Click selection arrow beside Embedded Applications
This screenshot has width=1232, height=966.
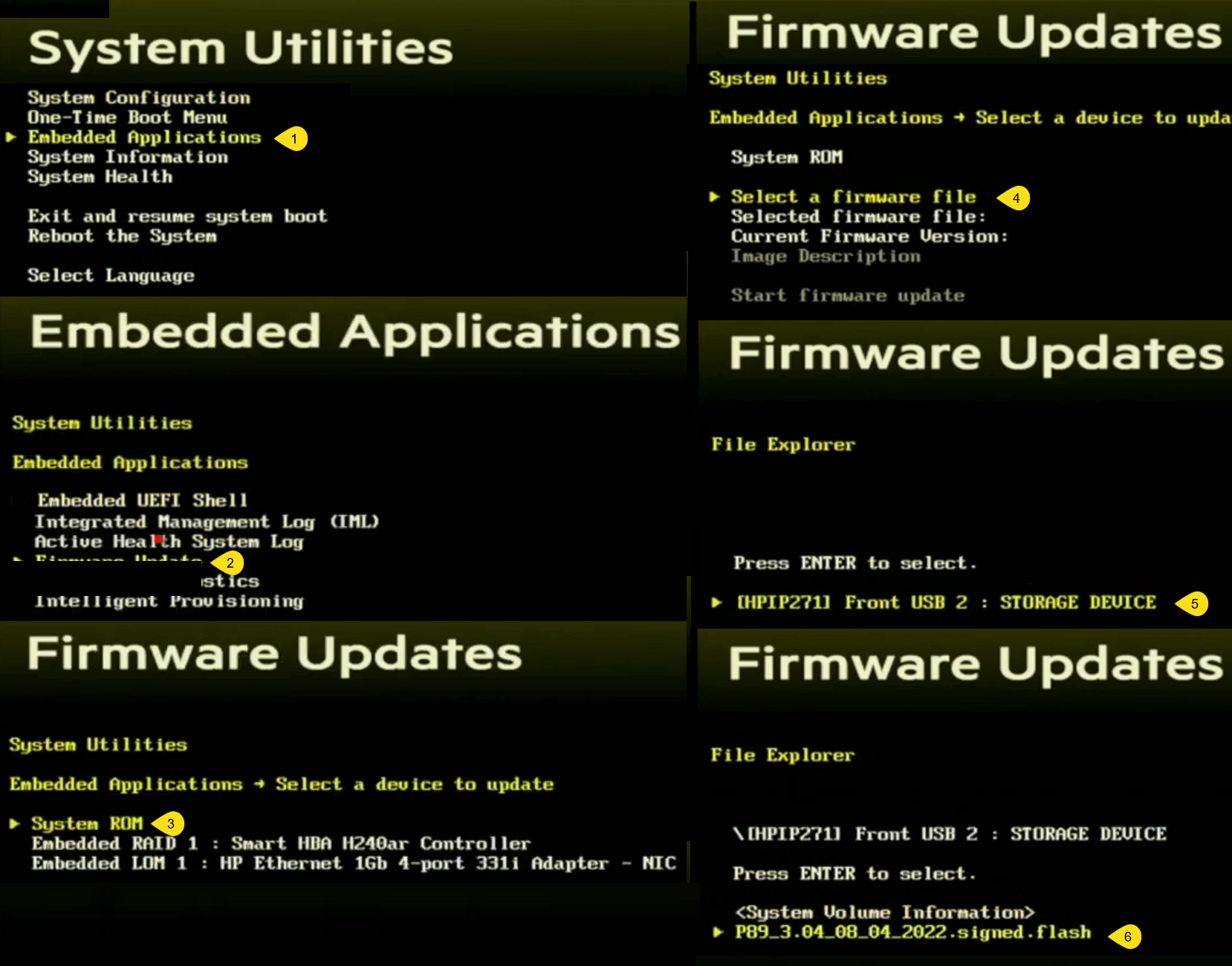point(11,137)
